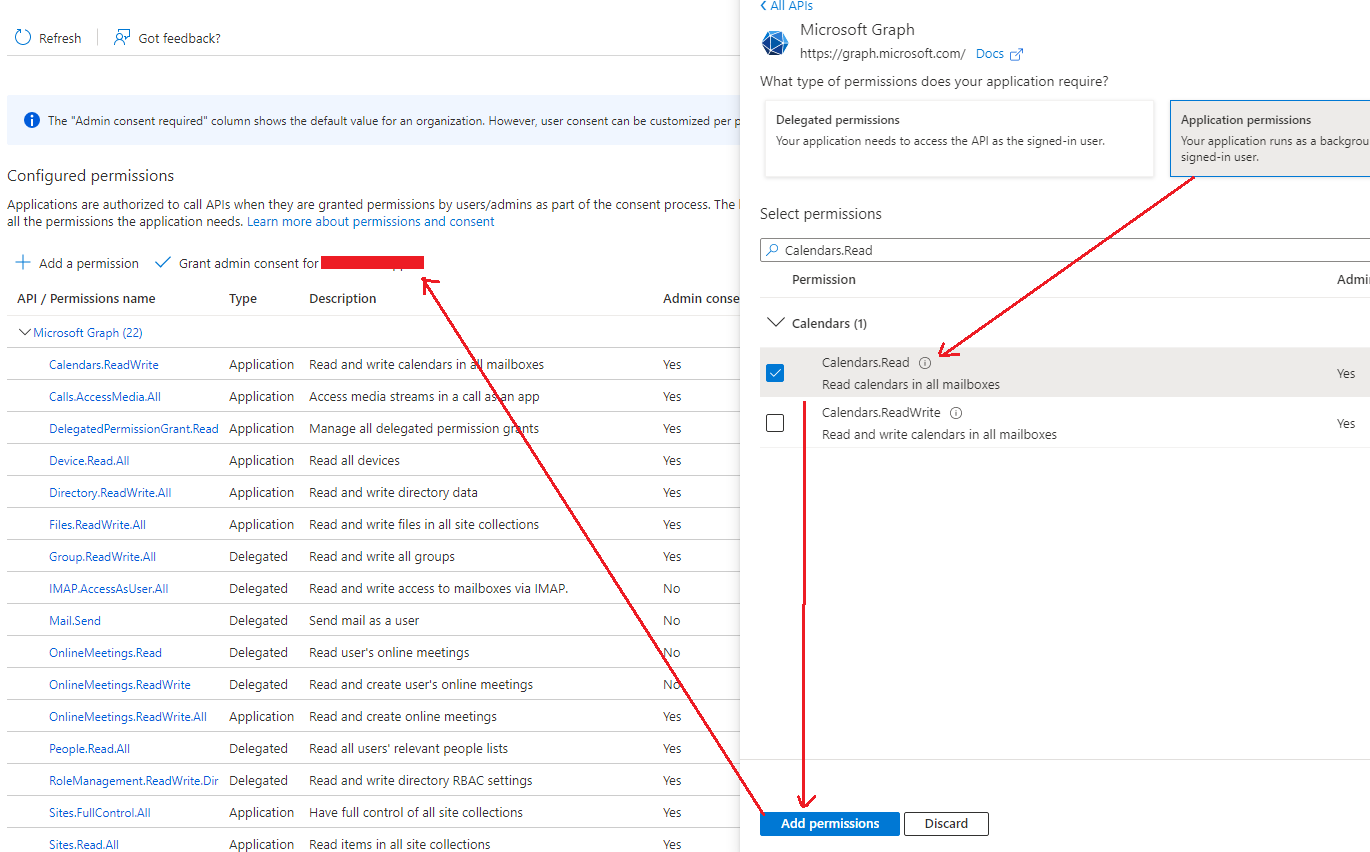Image resolution: width=1370 pixels, height=852 pixels.
Task: Click the Description column header
Action: [343, 299]
